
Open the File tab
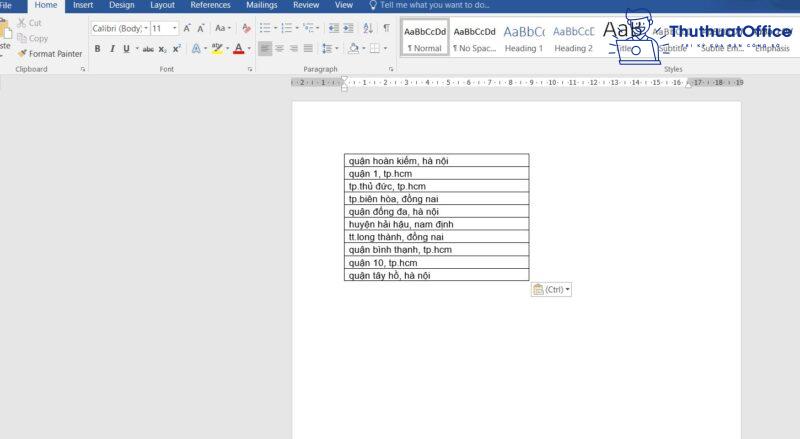(x=6, y=5)
